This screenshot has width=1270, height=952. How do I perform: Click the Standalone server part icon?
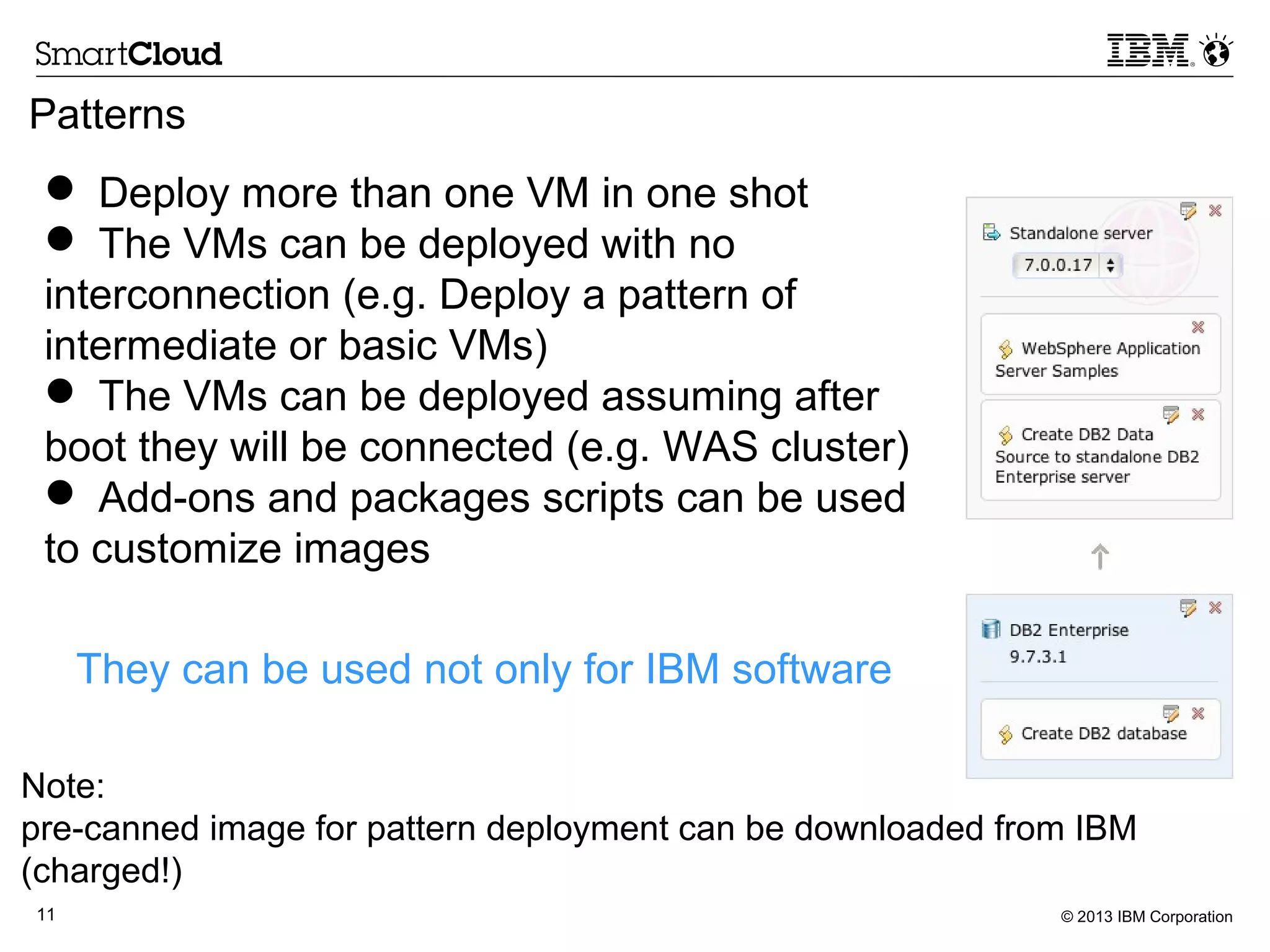point(992,233)
